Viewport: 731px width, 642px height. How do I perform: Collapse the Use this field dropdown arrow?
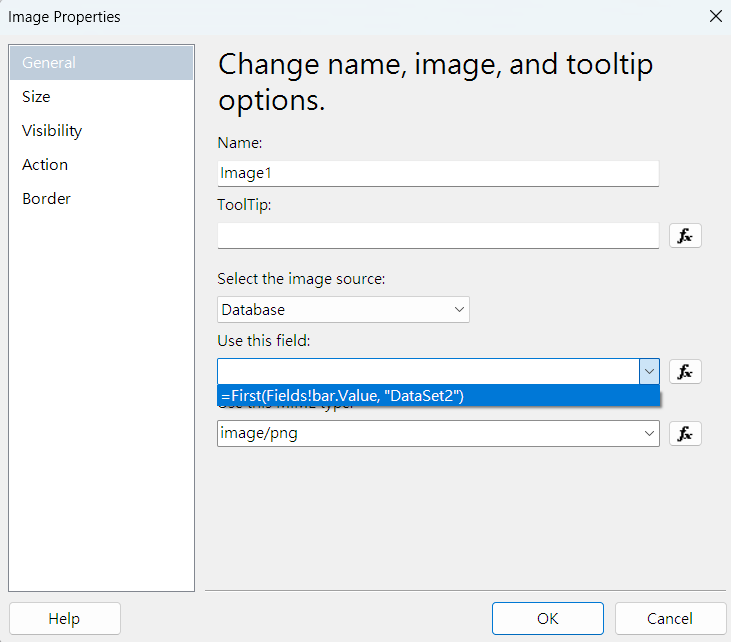(x=649, y=372)
